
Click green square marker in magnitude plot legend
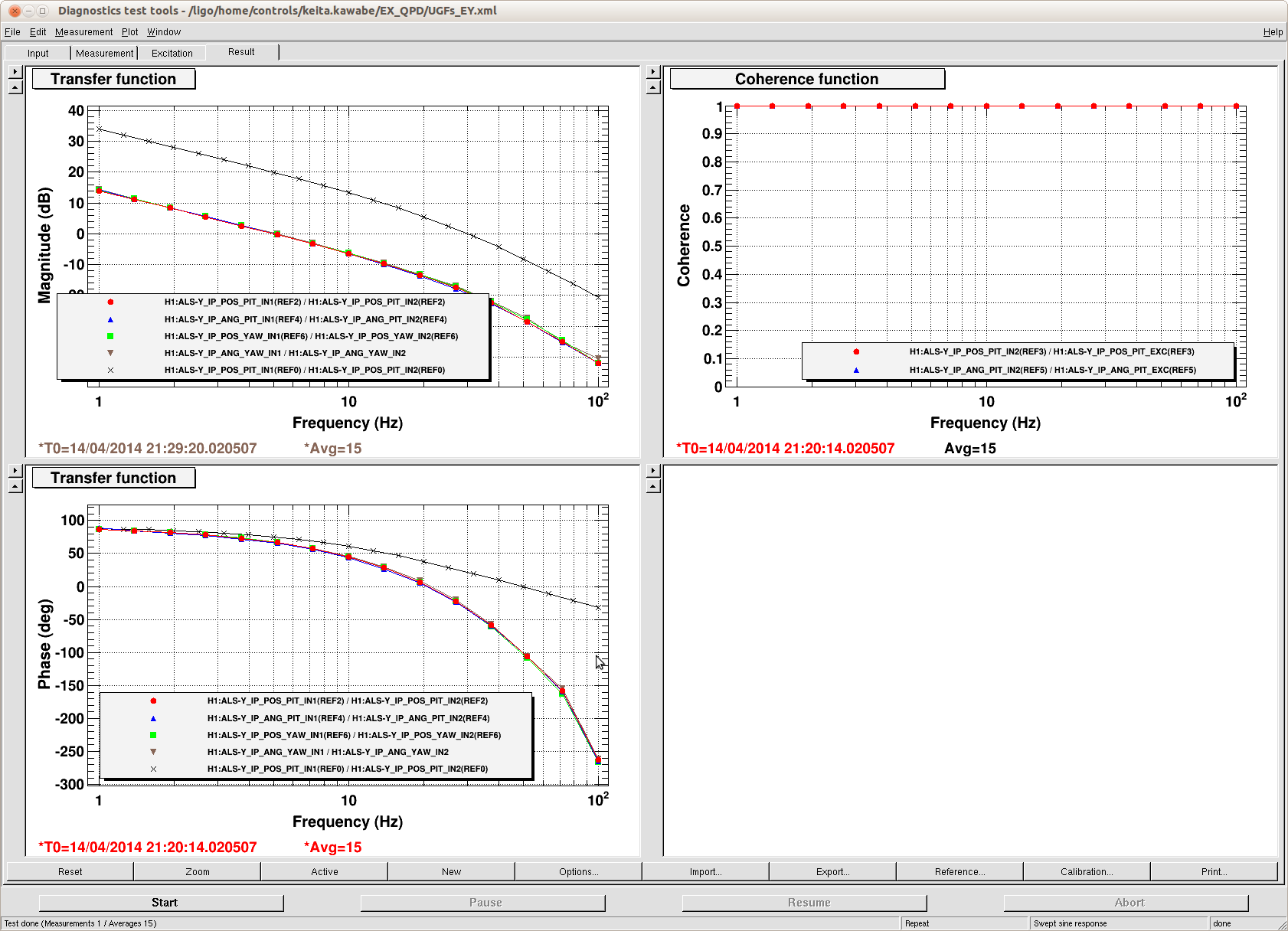point(110,336)
